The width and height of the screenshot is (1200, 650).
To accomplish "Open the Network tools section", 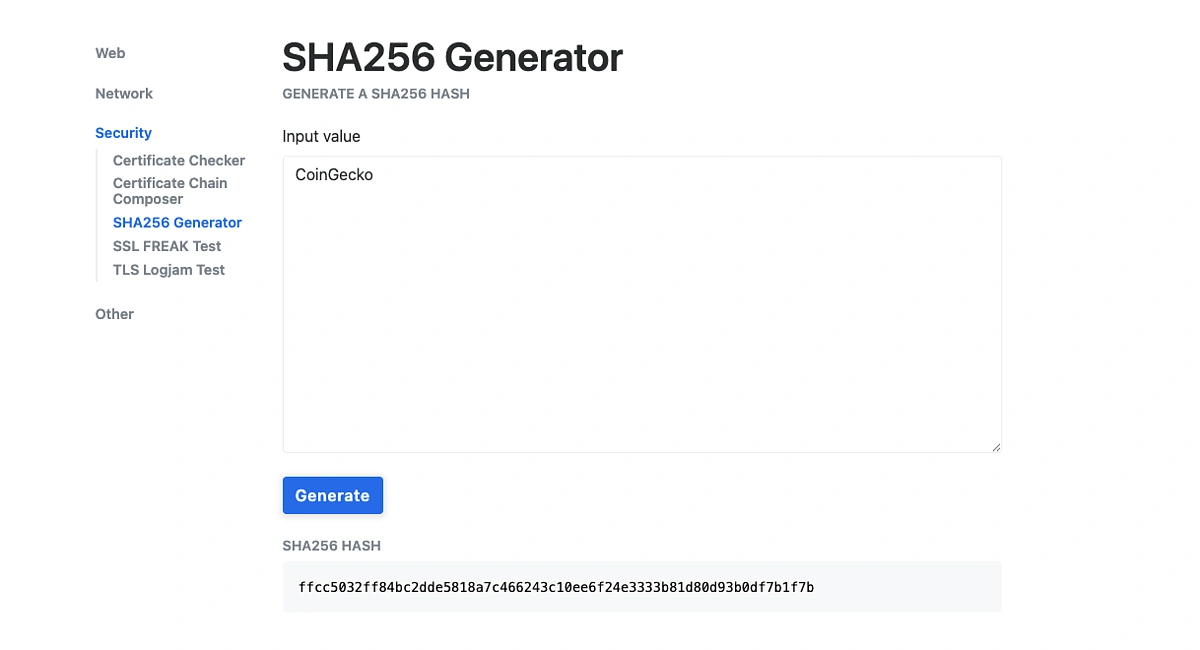I will [123, 93].
